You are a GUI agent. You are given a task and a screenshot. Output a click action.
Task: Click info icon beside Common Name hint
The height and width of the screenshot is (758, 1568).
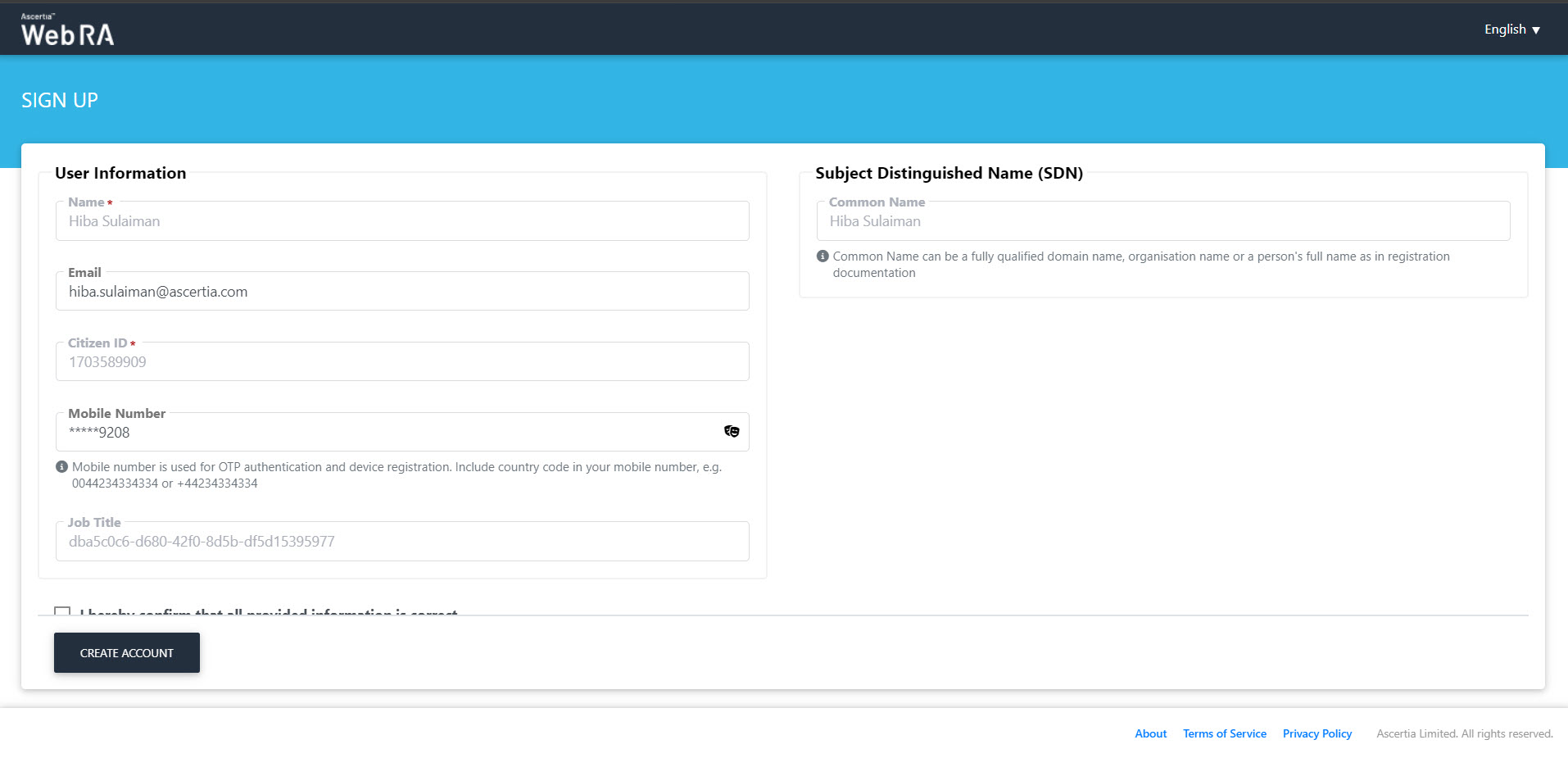(x=823, y=256)
